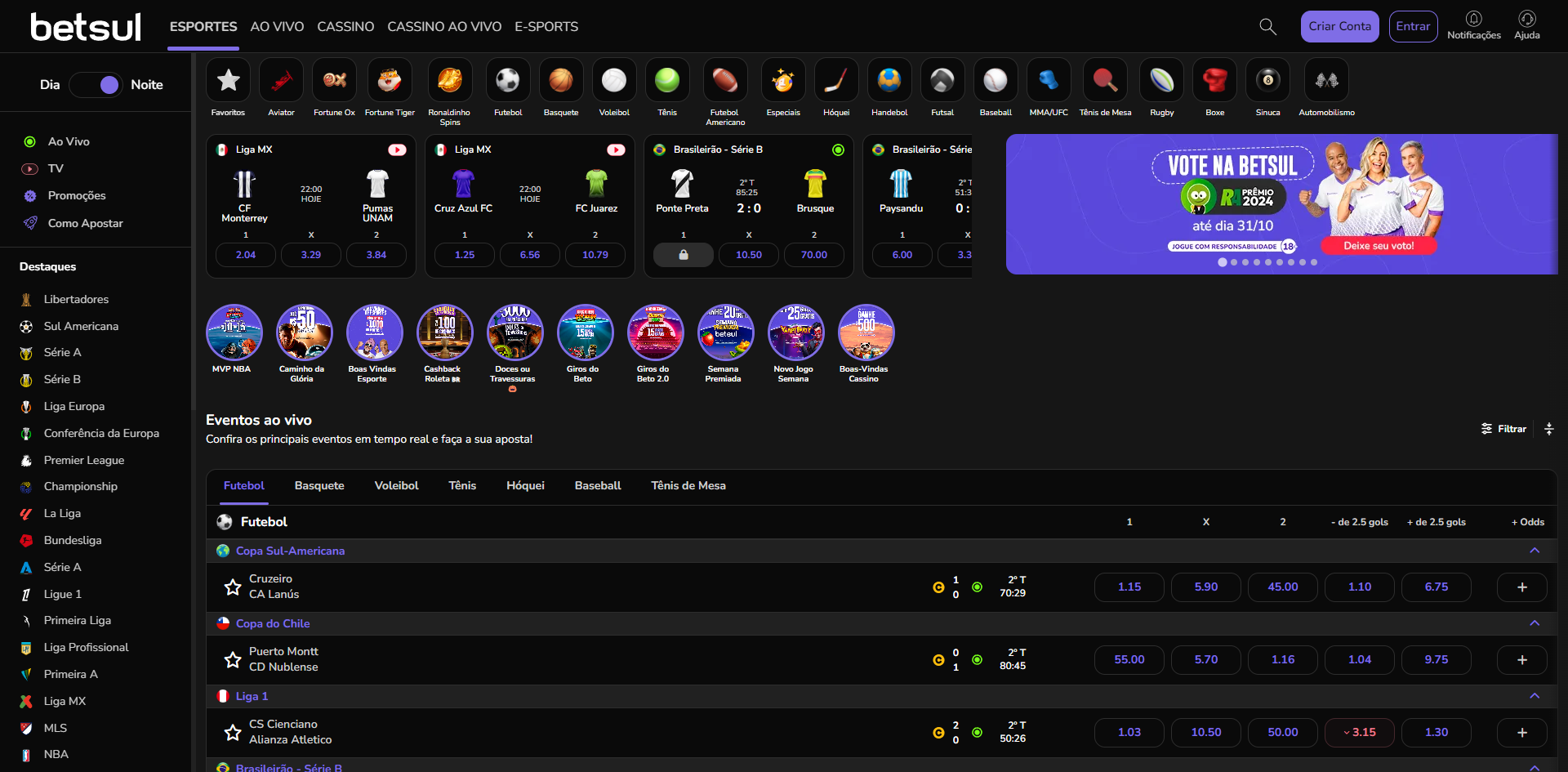Screen dimensions: 1568x772
Task: Select the second banner carousel dot
Action: 1234,262
